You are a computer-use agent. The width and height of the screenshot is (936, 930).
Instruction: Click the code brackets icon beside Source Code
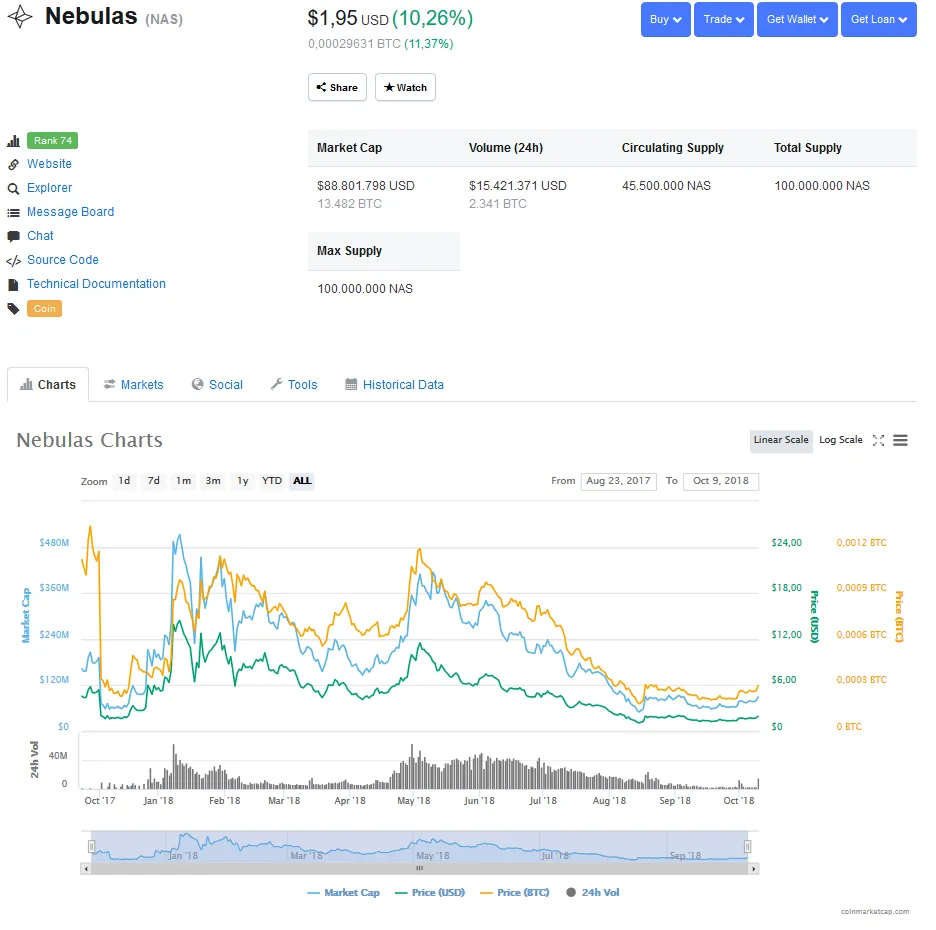point(13,261)
